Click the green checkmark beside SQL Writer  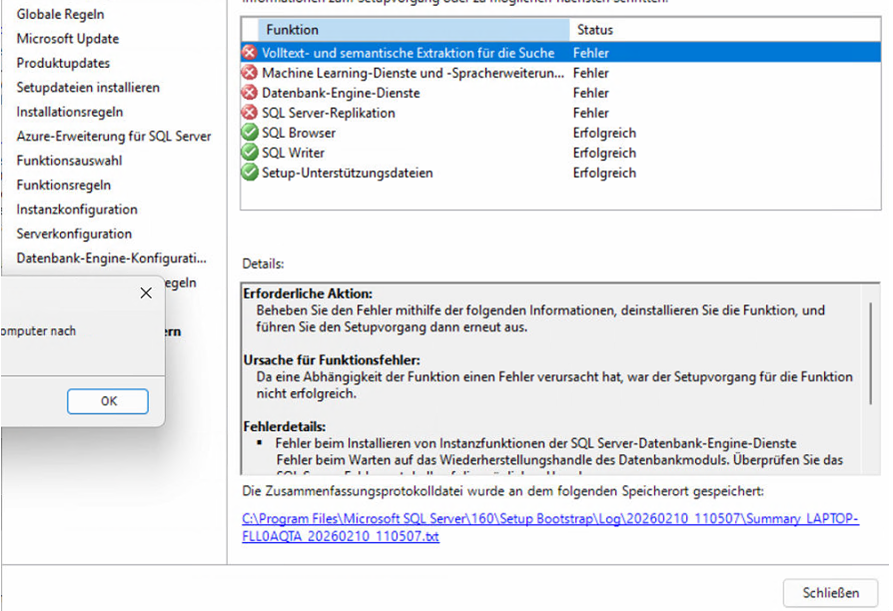tap(250, 153)
